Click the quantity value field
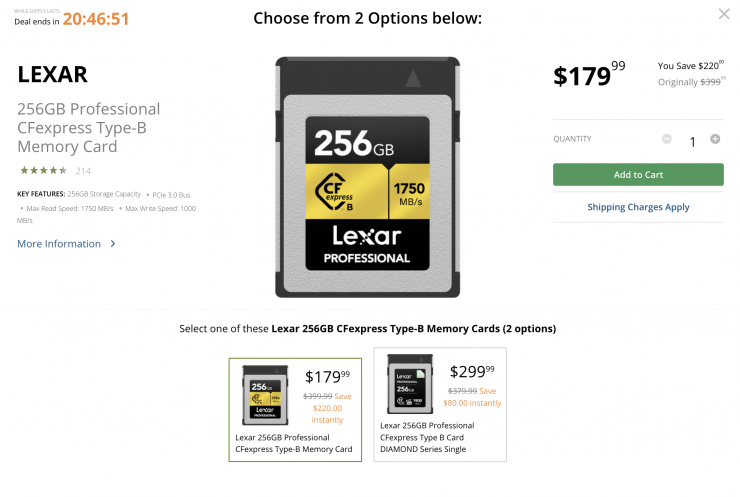The image size is (740, 497). 692,141
